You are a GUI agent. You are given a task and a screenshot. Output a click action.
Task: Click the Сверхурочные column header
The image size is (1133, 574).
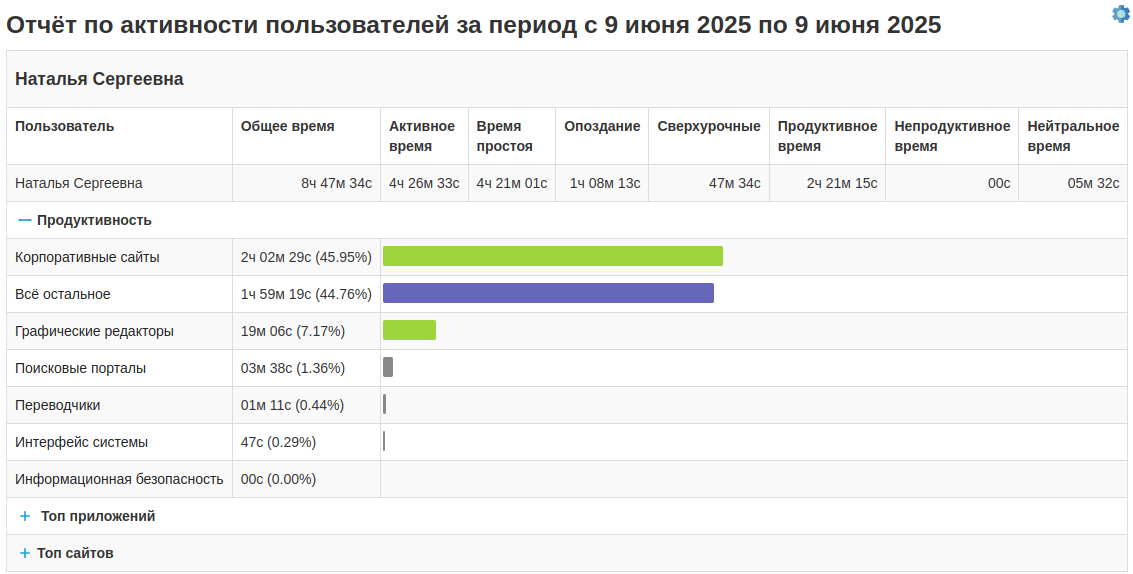click(709, 126)
